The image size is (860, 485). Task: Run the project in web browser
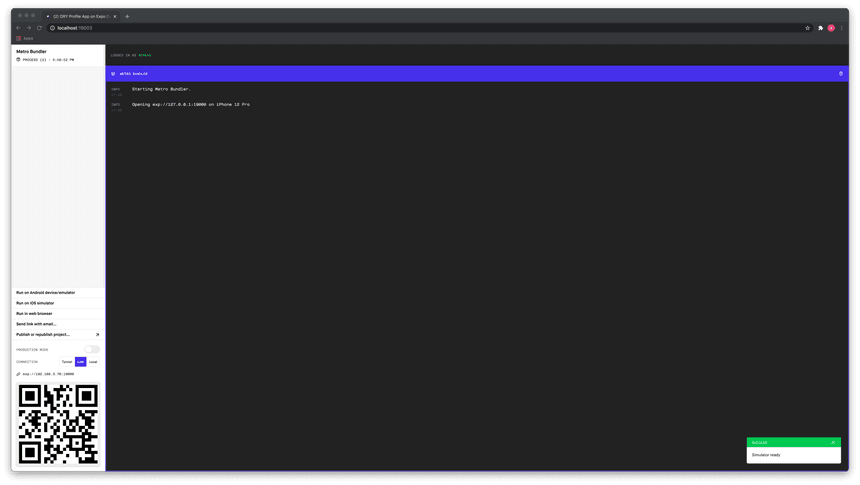click(34, 313)
